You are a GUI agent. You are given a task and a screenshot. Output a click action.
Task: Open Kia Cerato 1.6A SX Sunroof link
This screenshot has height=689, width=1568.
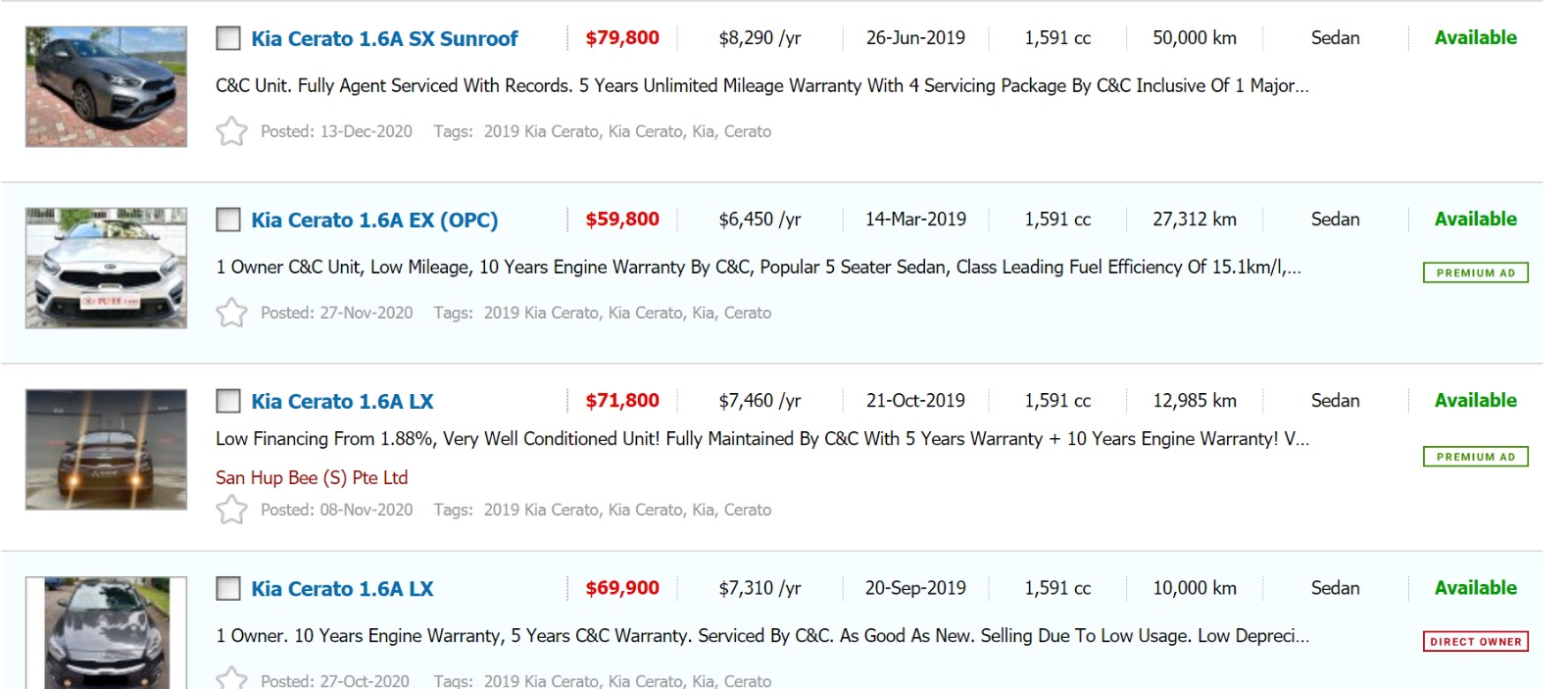384,39
